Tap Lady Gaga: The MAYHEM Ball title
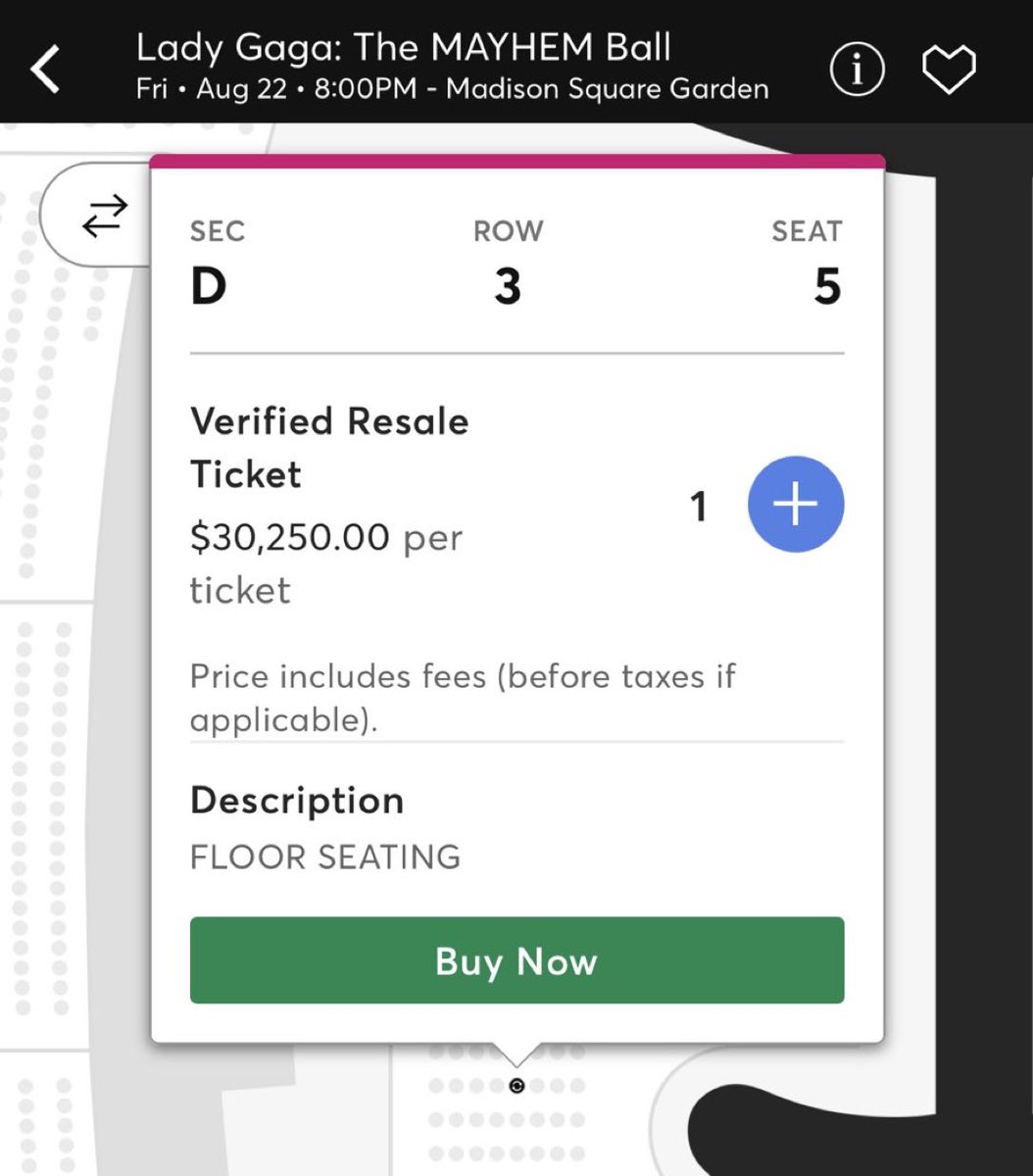 click(404, 47)
